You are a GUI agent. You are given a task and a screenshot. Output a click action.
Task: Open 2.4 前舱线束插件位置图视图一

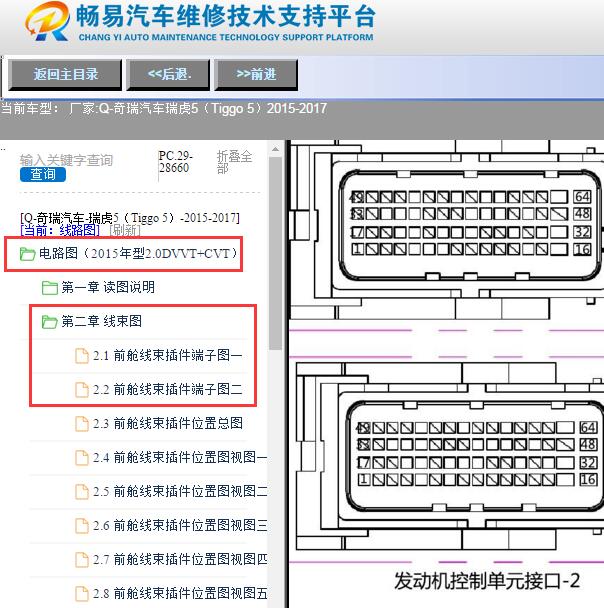(180, 458)
